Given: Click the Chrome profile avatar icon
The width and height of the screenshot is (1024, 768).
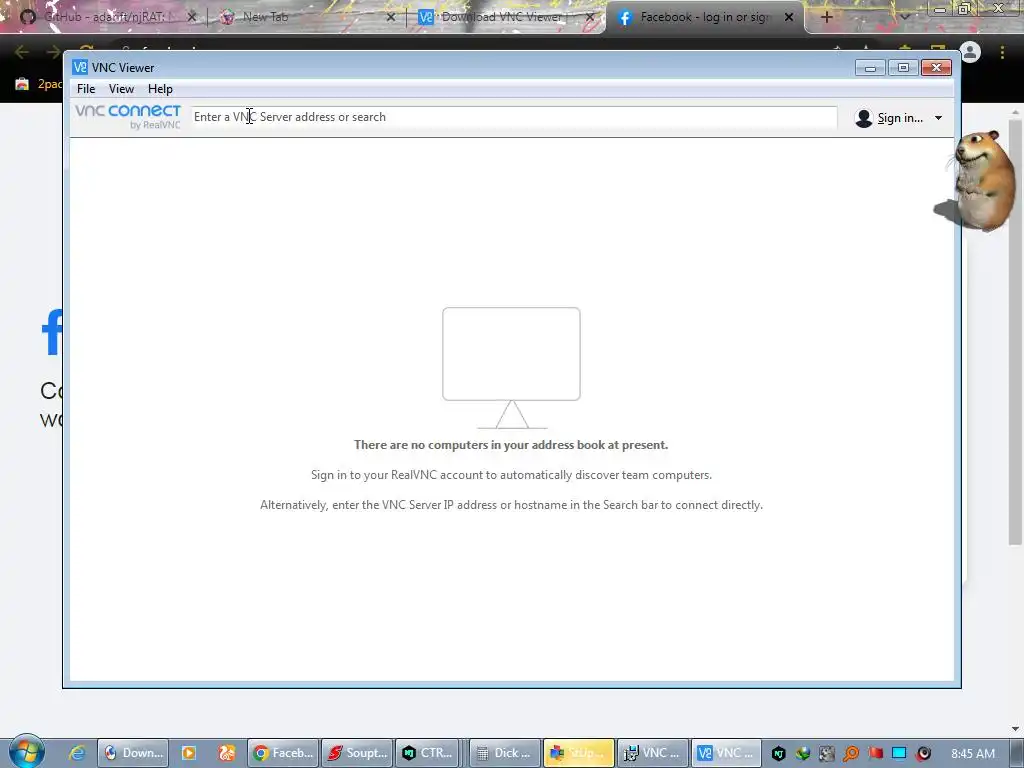Looking at the screenshot, I should [x=970, y=52].
